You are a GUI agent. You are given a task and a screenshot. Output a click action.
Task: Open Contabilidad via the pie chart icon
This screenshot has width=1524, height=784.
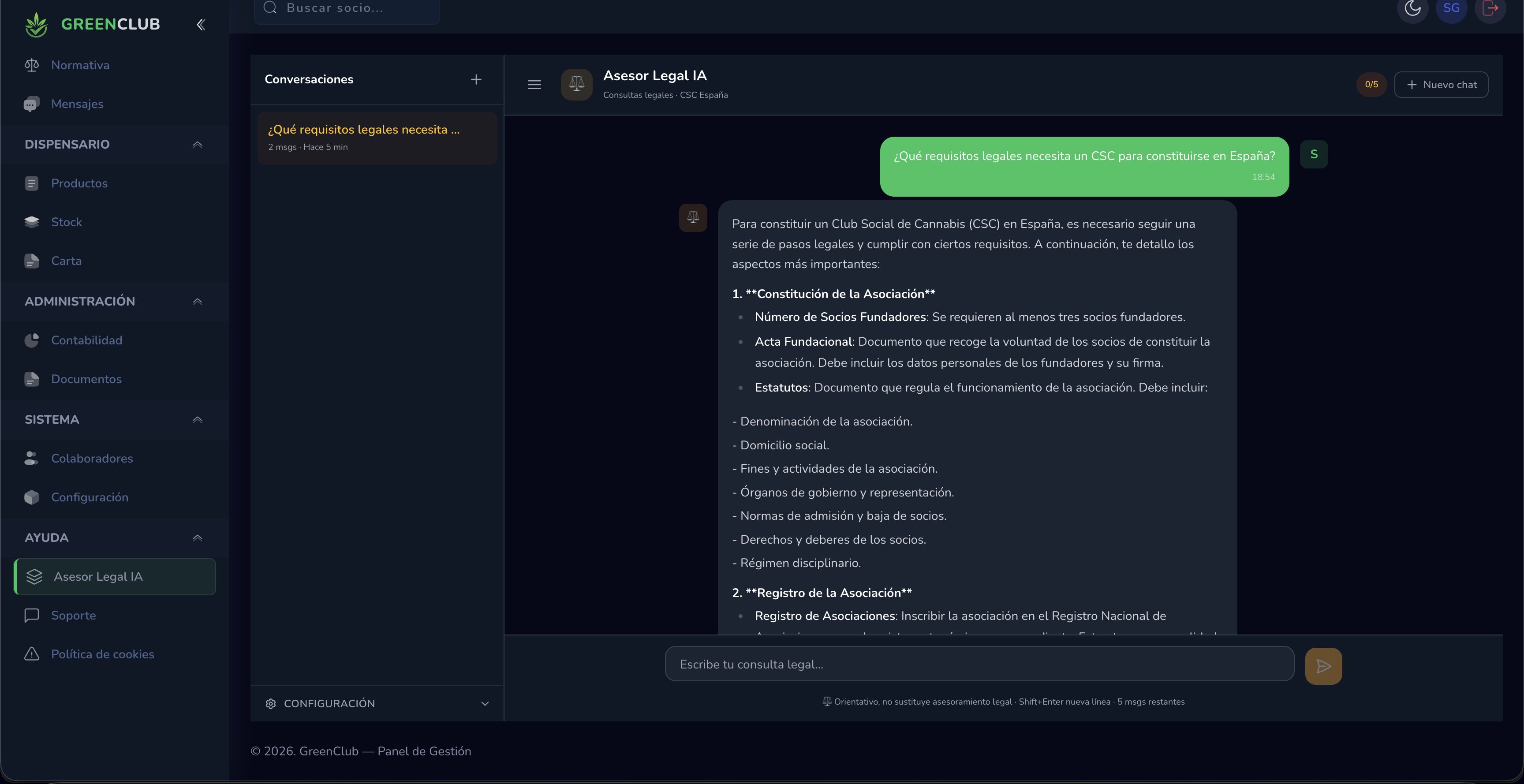[x=31, y=340]
